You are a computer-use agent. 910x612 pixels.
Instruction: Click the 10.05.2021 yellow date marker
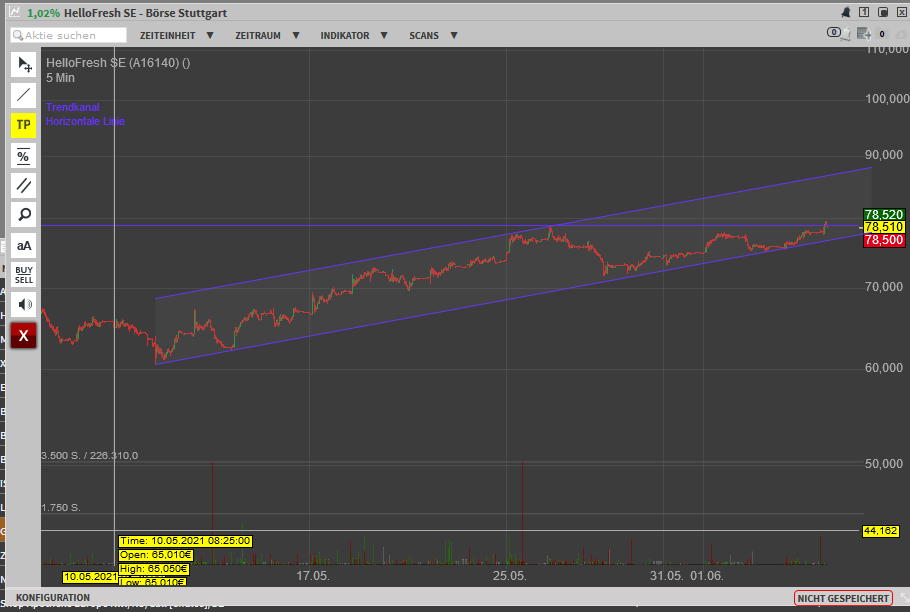pos(90,577)
